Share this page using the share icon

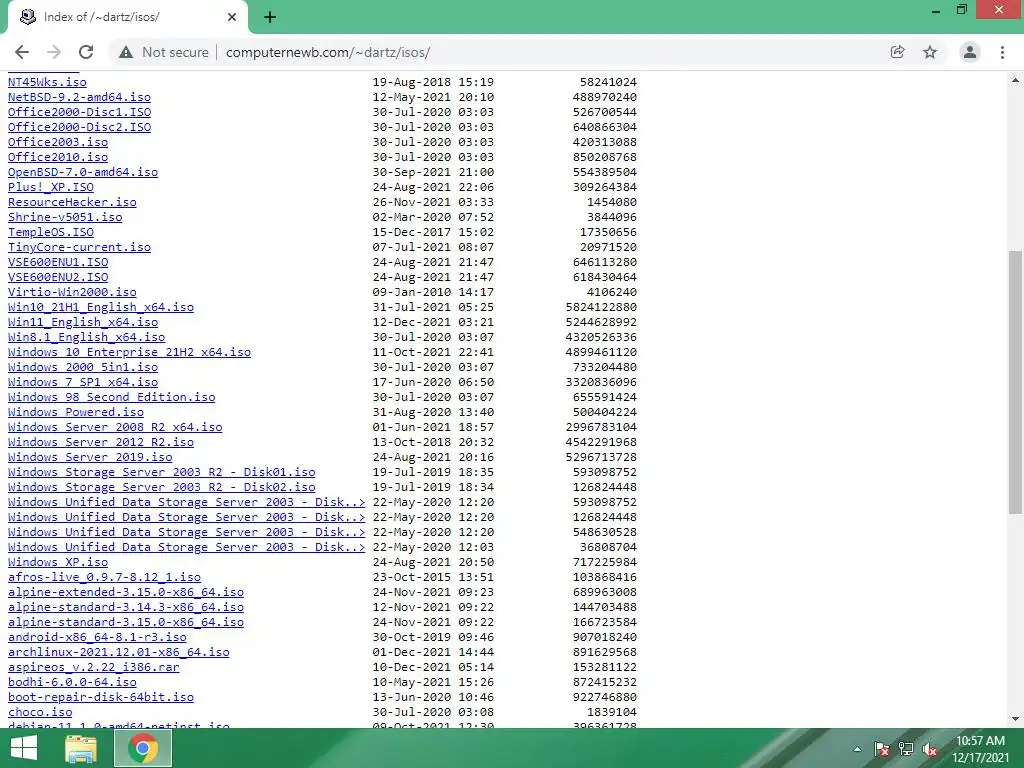pyautogui.click(x=897, y=52)
